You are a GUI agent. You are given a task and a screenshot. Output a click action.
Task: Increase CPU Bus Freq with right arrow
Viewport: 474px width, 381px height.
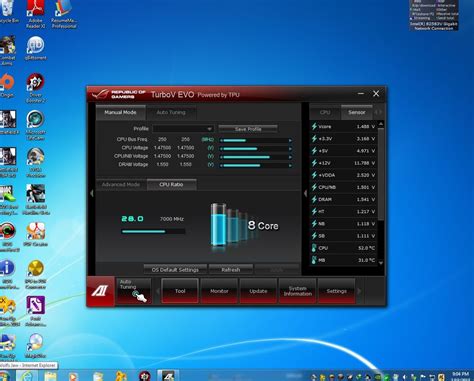tap(290, 140)
